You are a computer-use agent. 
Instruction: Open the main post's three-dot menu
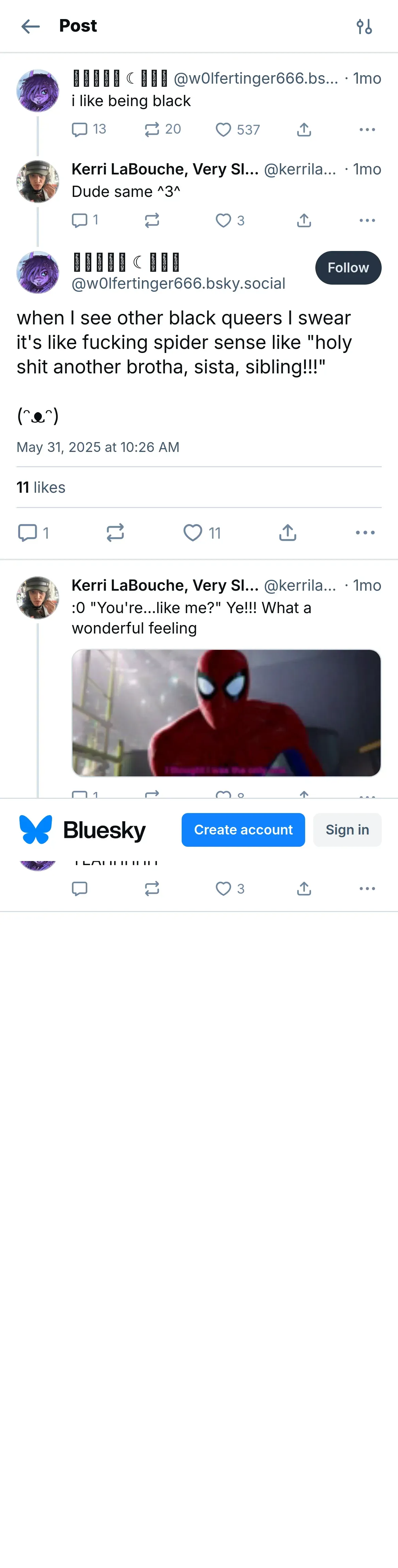pyautogui.click(x=365, y=533)
